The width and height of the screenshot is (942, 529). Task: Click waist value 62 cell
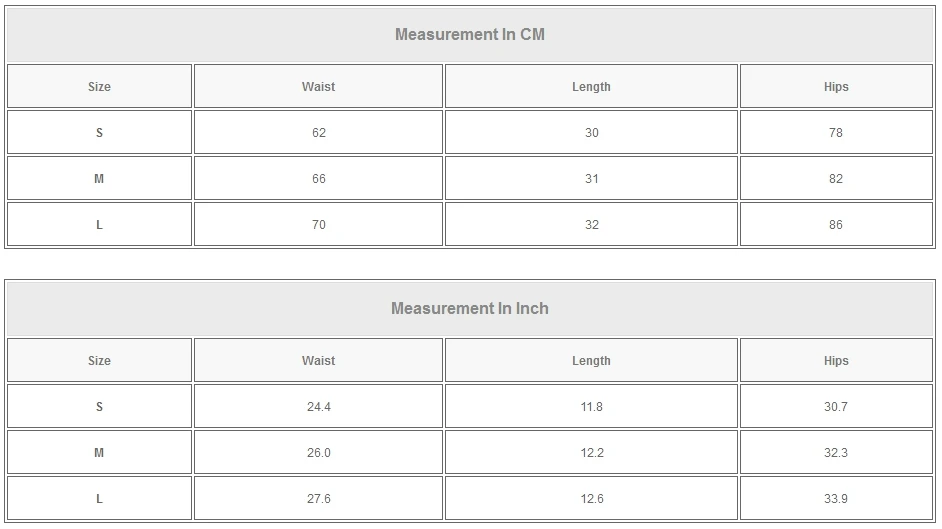318,133
